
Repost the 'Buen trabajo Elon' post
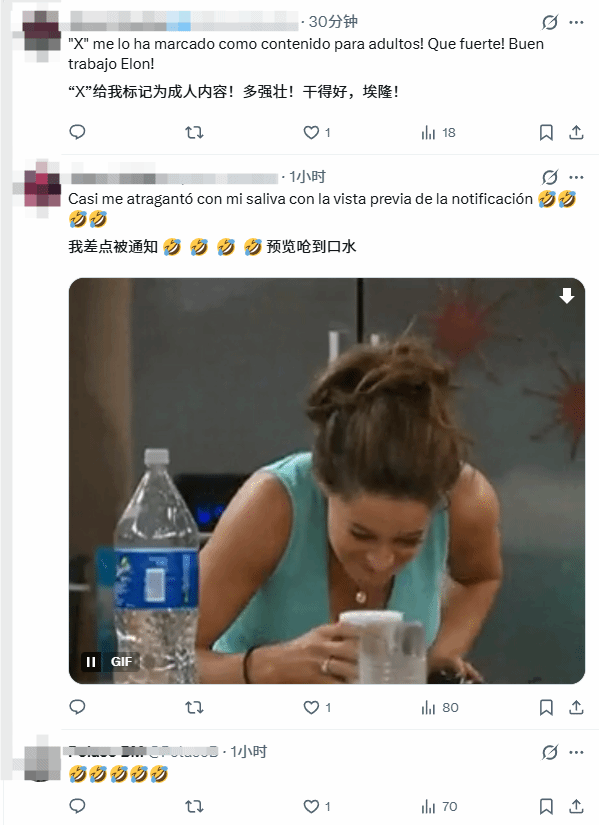click(x=194, y=132)
